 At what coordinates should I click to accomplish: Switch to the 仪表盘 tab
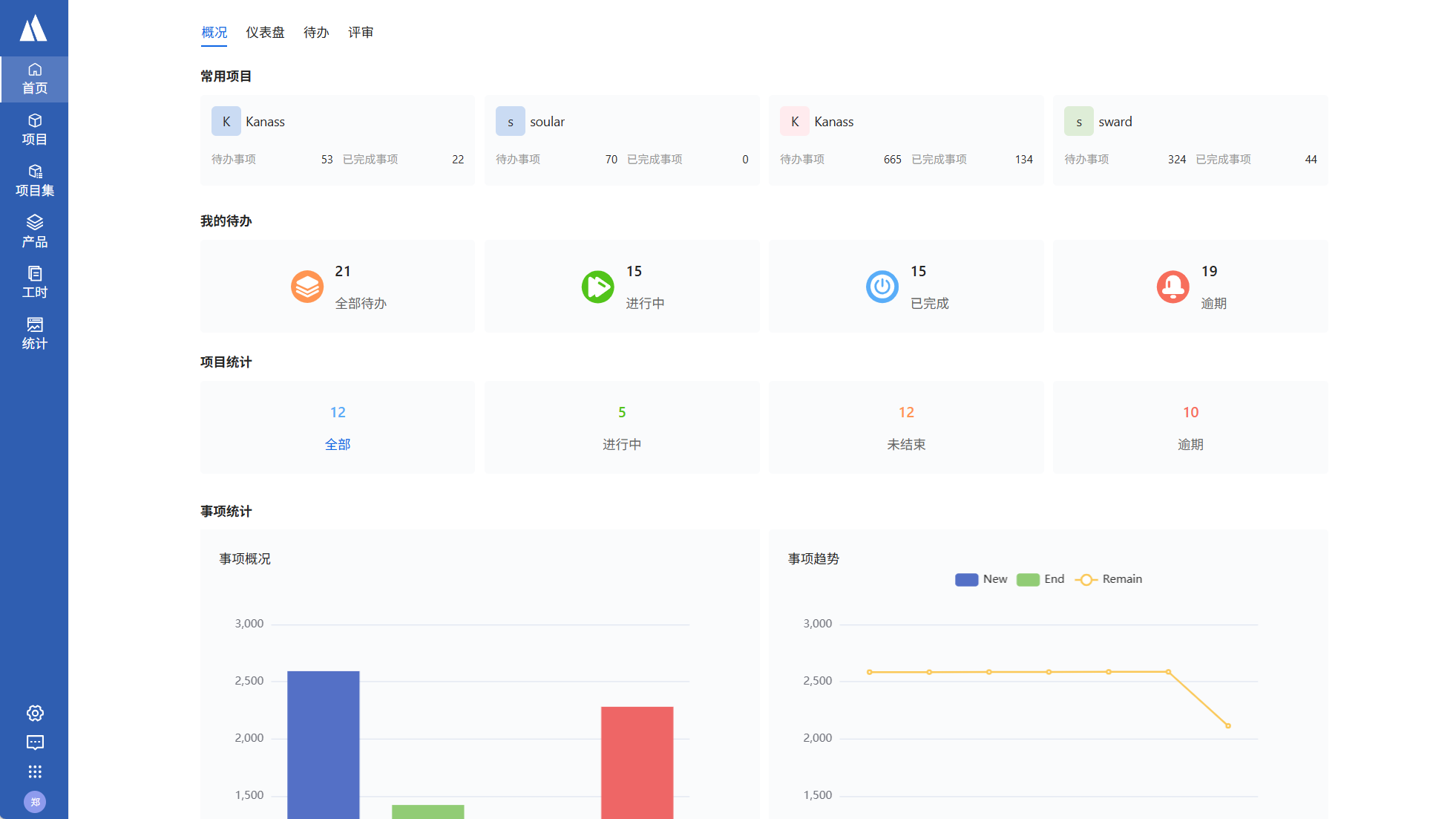point(265,33)
